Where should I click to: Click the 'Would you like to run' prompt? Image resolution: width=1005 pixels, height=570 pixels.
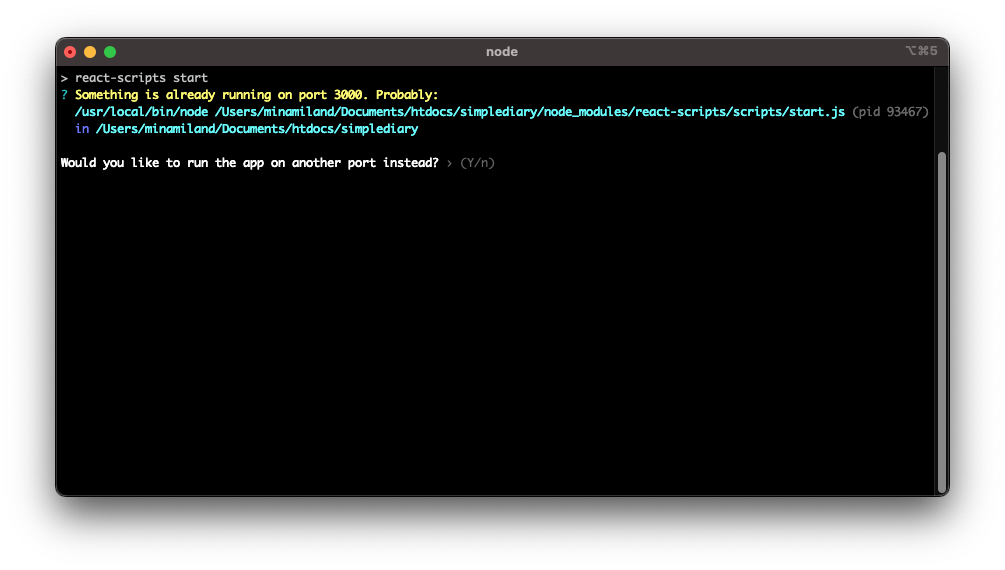pos(250,163)
